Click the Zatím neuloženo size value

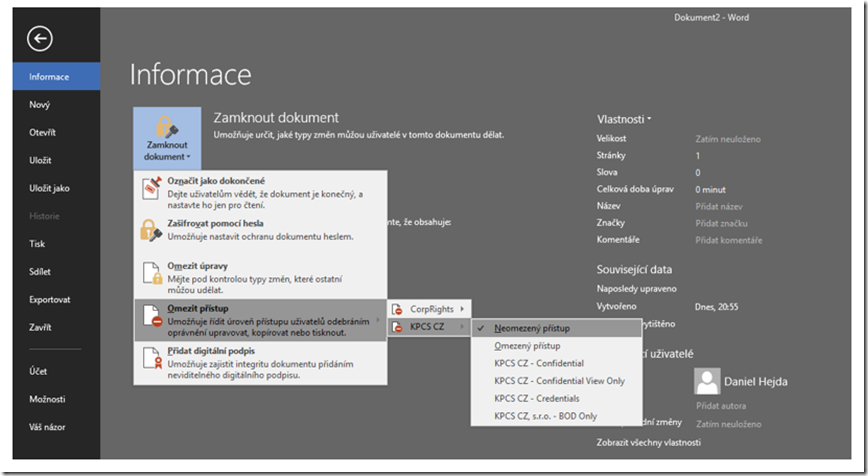tap(728, 139)
